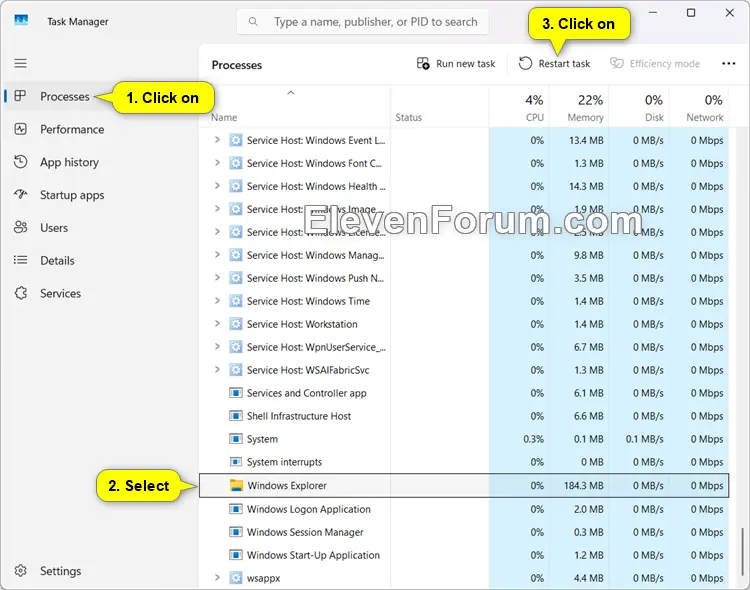Click the Users sidebar icon
Screen dimensions: 750x590
[21, 227]
